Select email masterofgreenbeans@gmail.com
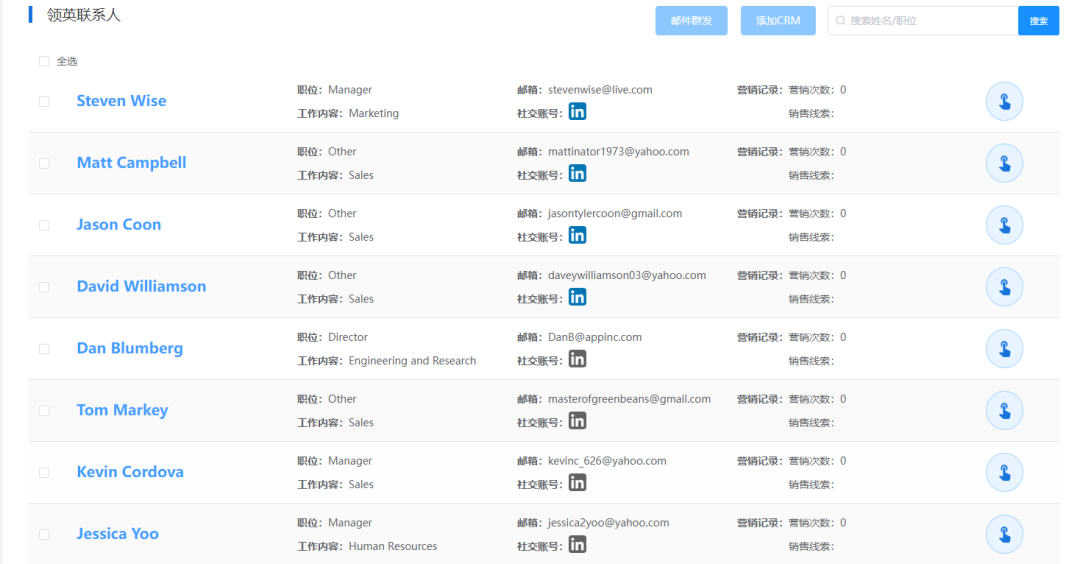Viewport: 1080px width, 564px height. (629, 399)
